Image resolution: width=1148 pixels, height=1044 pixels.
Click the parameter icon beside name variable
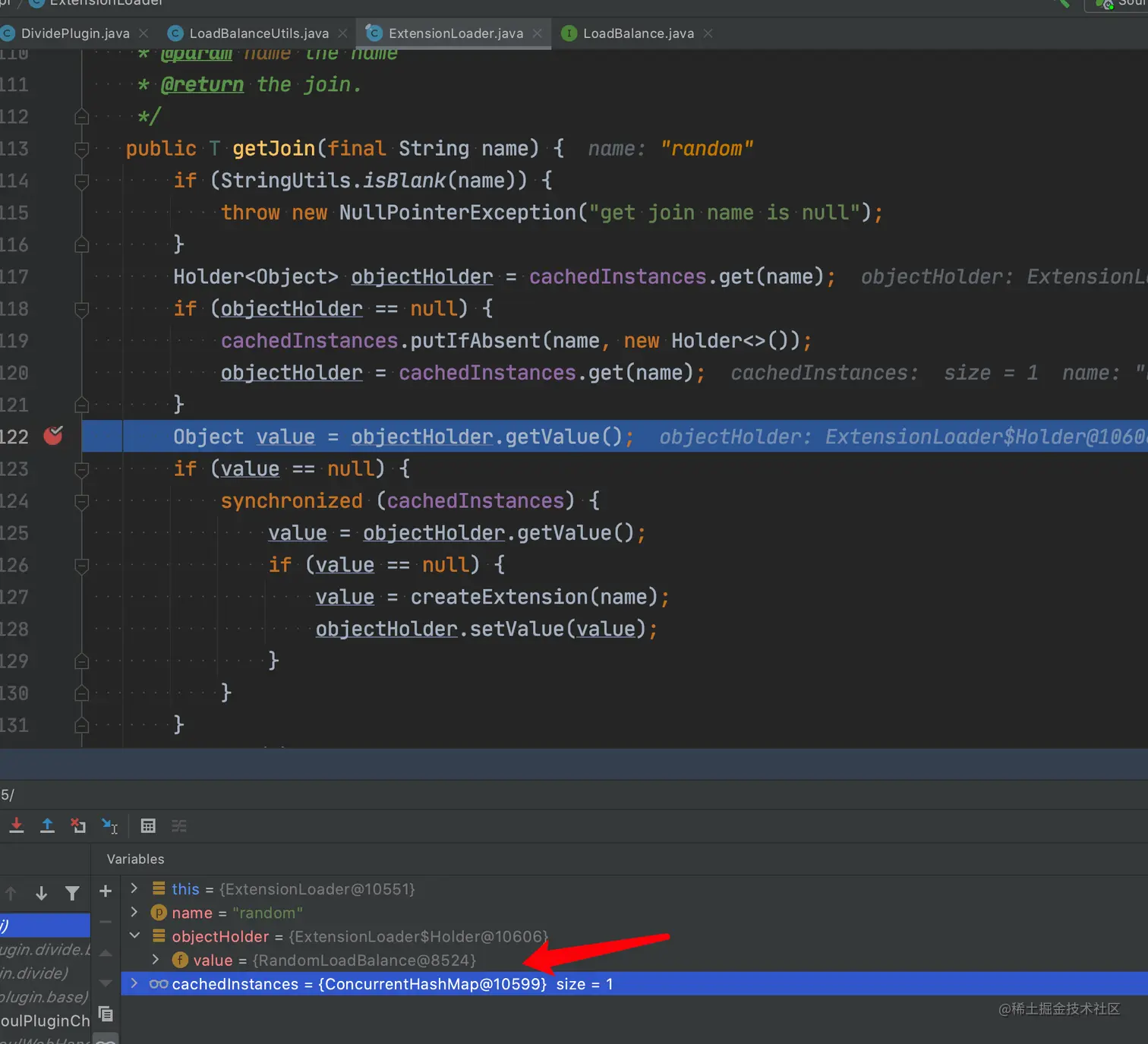pyautogui.click(x=159, y=913)
